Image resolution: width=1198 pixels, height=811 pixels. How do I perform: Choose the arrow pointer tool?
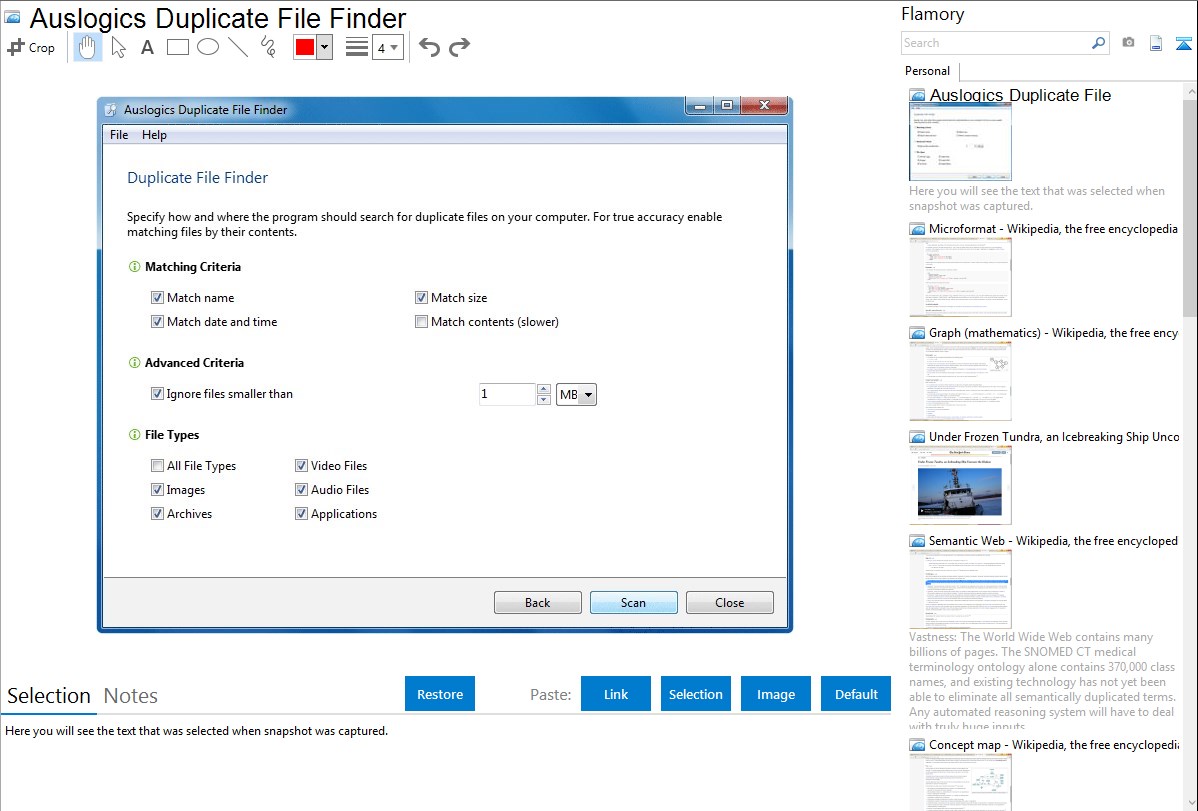coord(118,47)
